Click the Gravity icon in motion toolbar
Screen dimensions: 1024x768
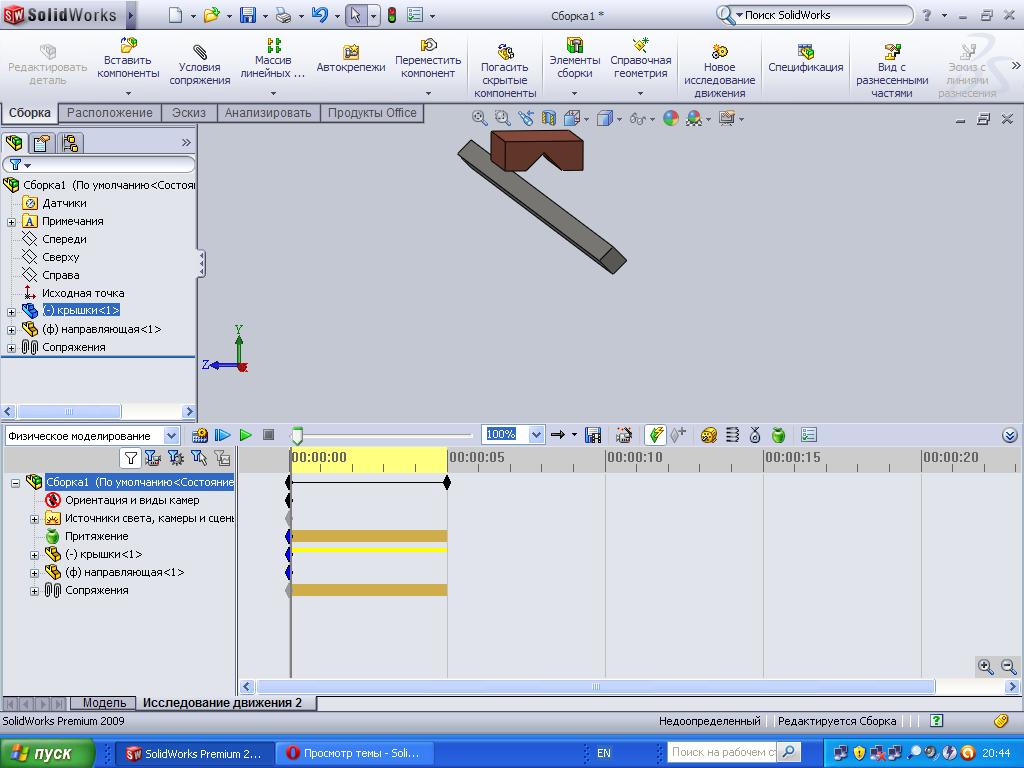click(x=778, y=435)
